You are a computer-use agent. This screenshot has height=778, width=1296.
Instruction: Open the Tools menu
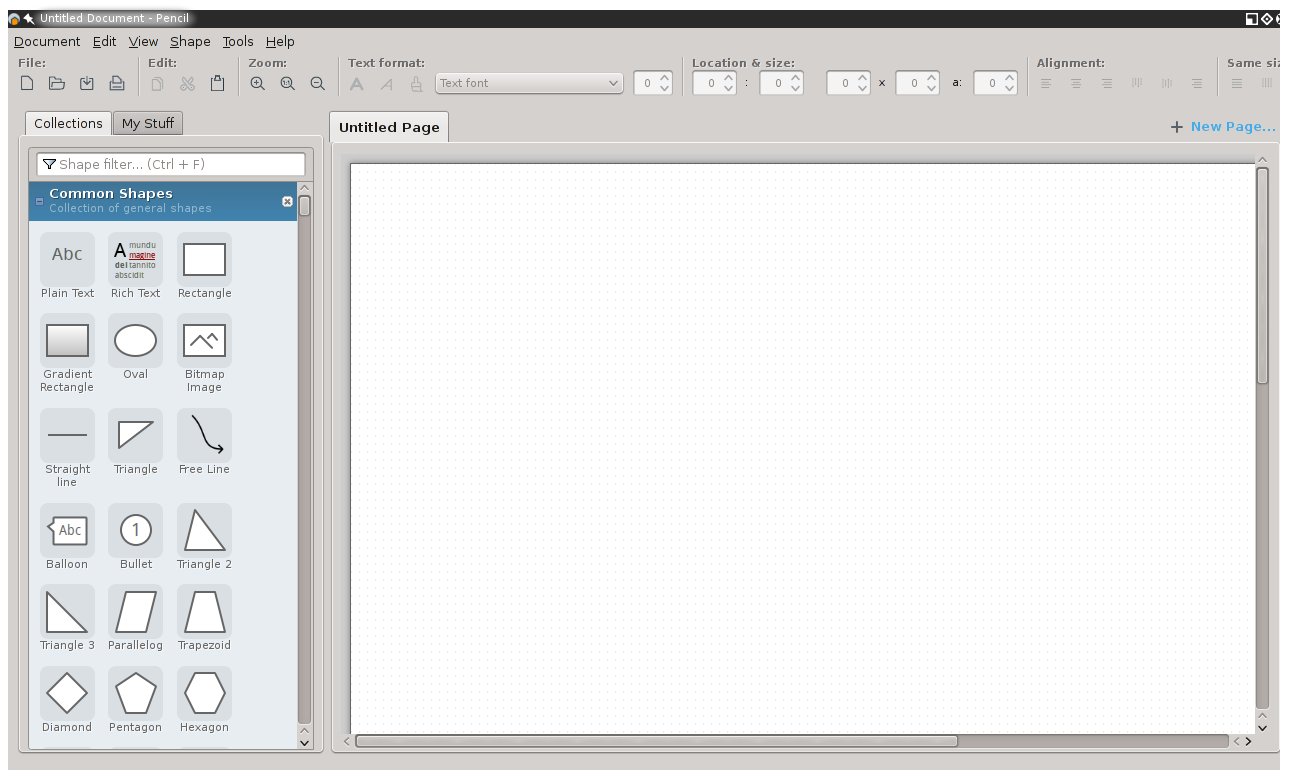(238, 41)
